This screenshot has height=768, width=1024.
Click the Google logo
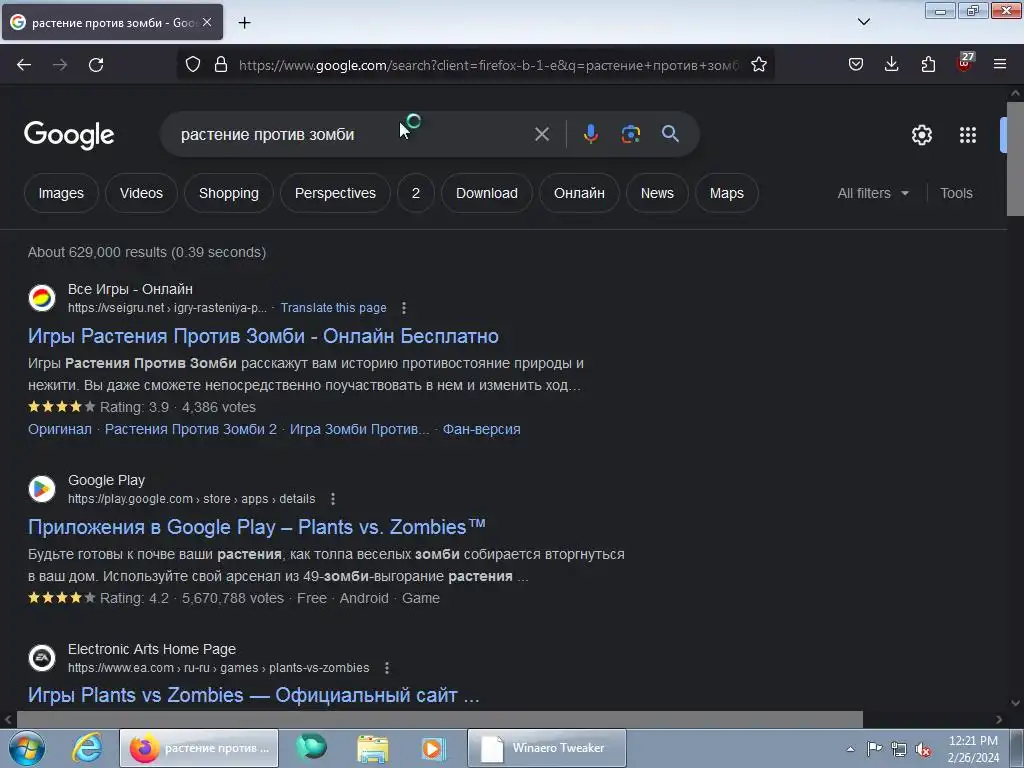point(69,135)
